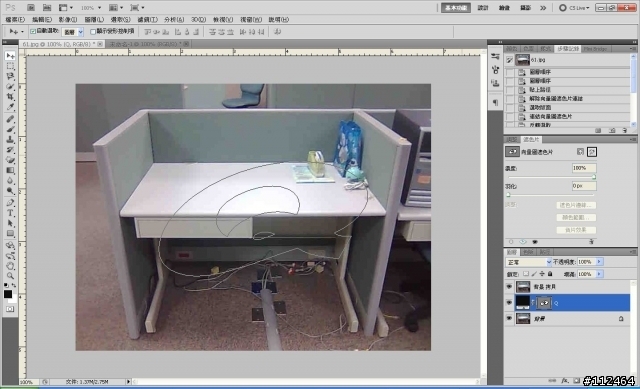Open the layer Opacity slider arrow

599,262
